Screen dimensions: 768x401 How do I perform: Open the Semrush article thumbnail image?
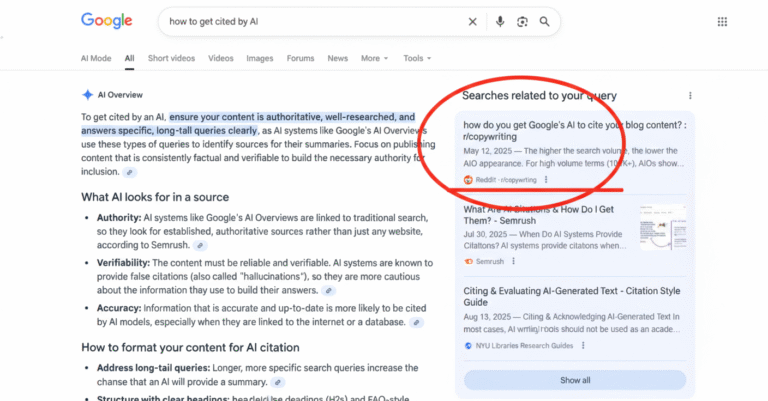coord(663,227)
